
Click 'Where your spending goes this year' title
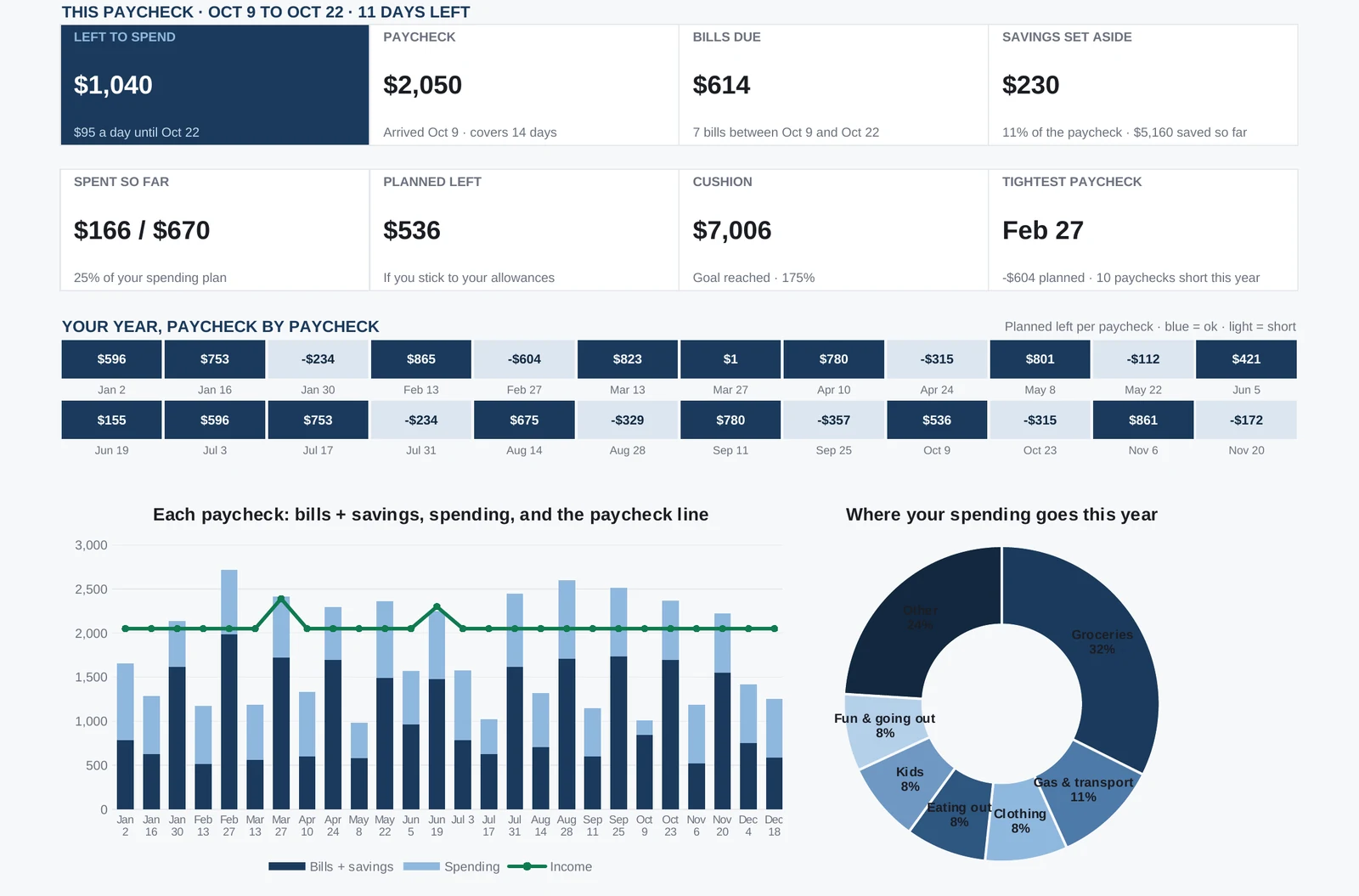[x=1001, y=515]
